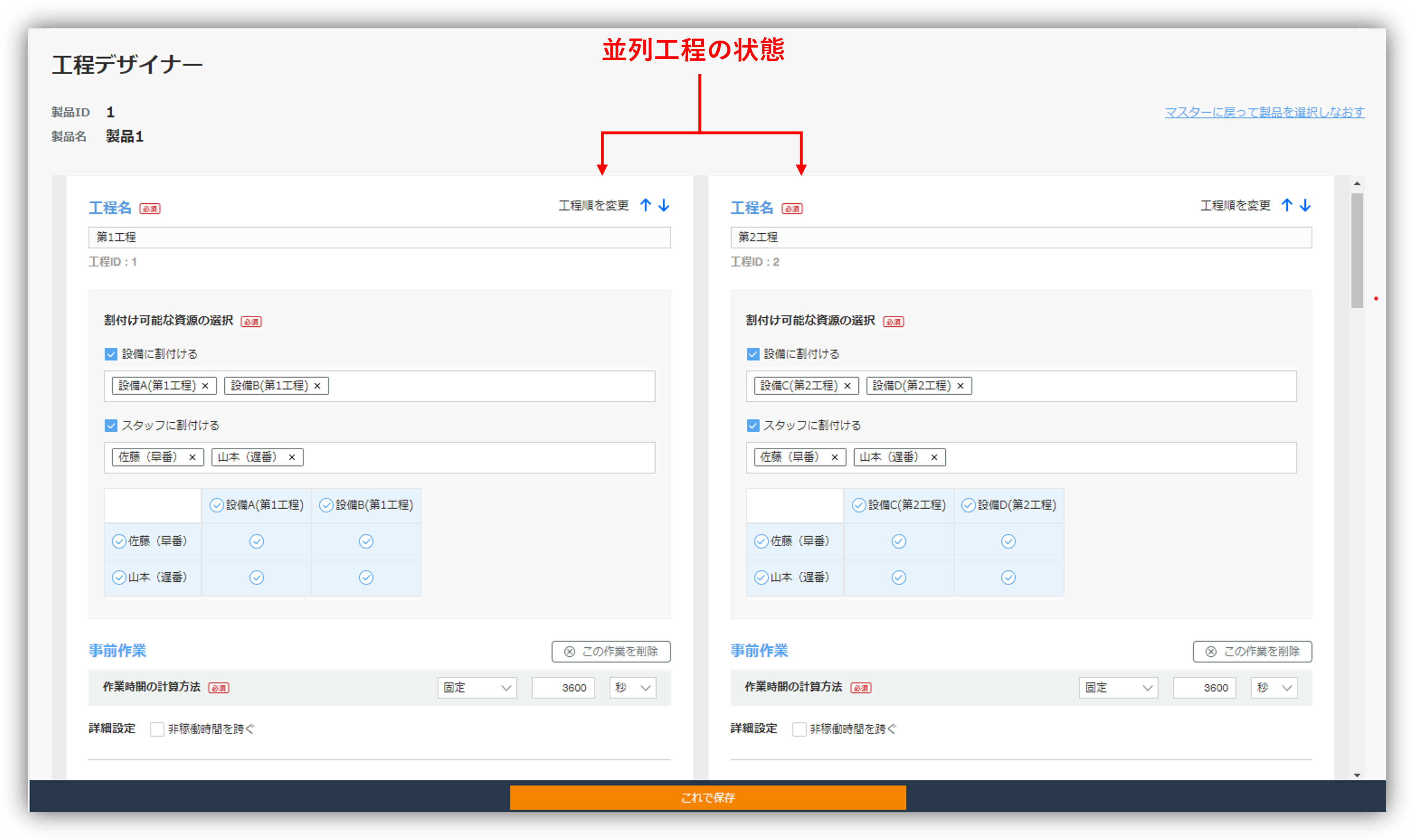The image size is (1414, 840).
Task: Remove the 設備D(第2工程) tag
Action: (x=960, y=386)
